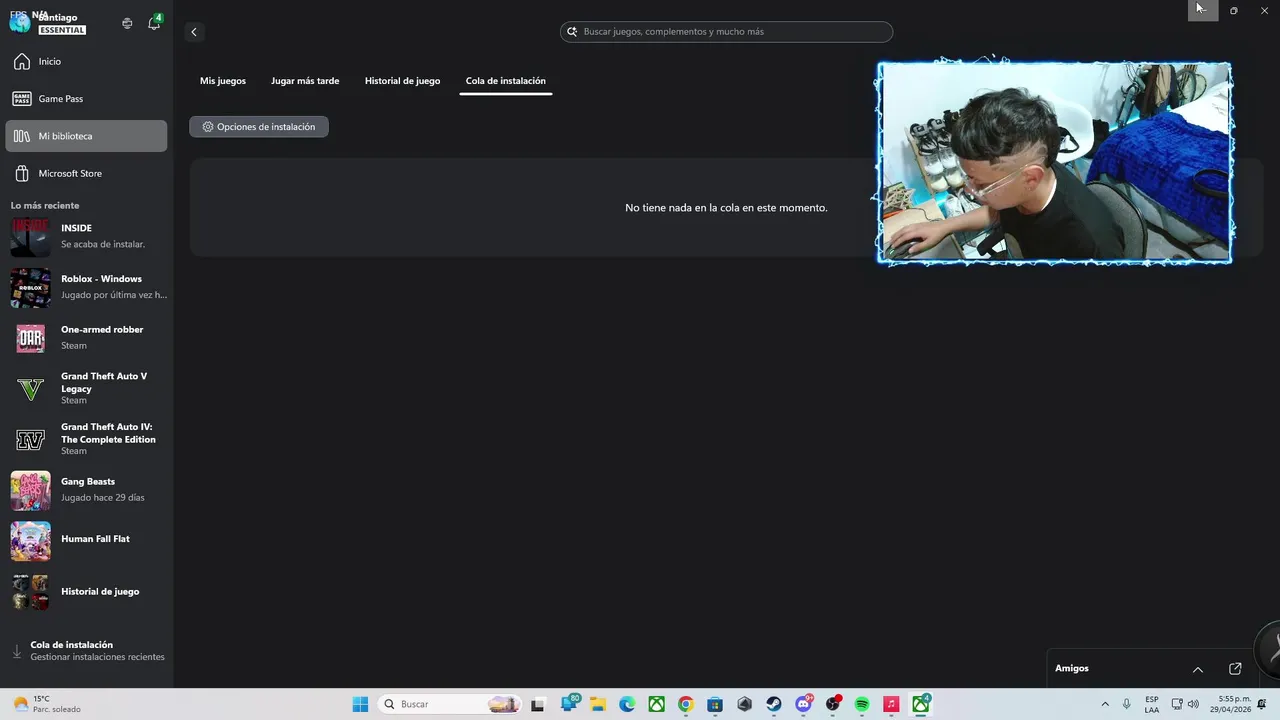Open the volume tray icon
Screen dimensions: 1280x720
(x=1193, y=704)
